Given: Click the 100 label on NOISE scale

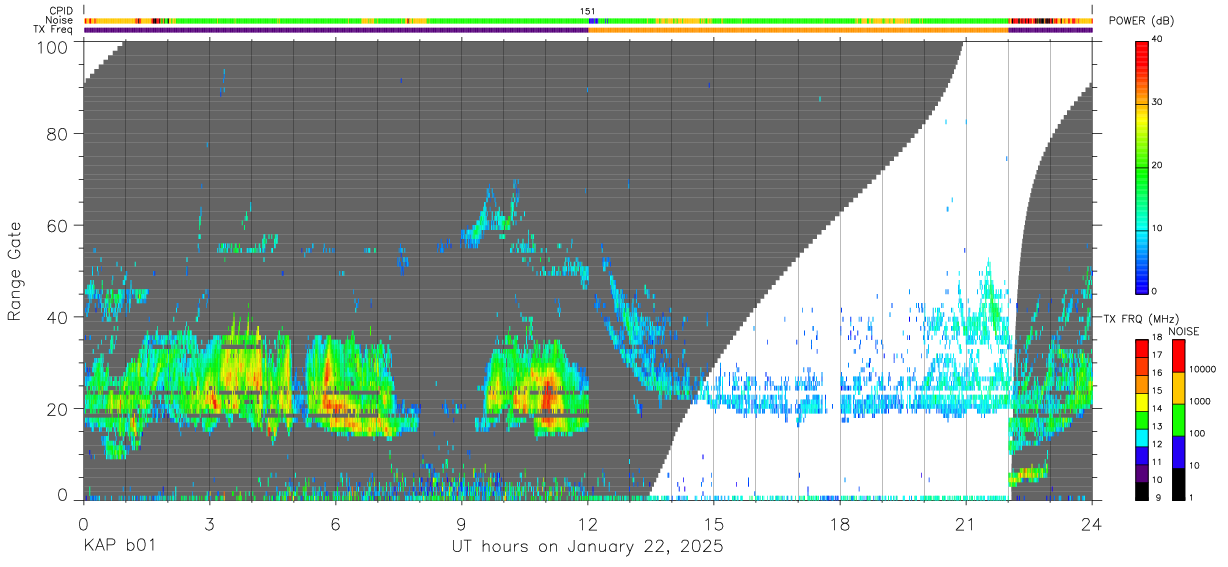Looking at the screenshot, I should click(1198, 433).
